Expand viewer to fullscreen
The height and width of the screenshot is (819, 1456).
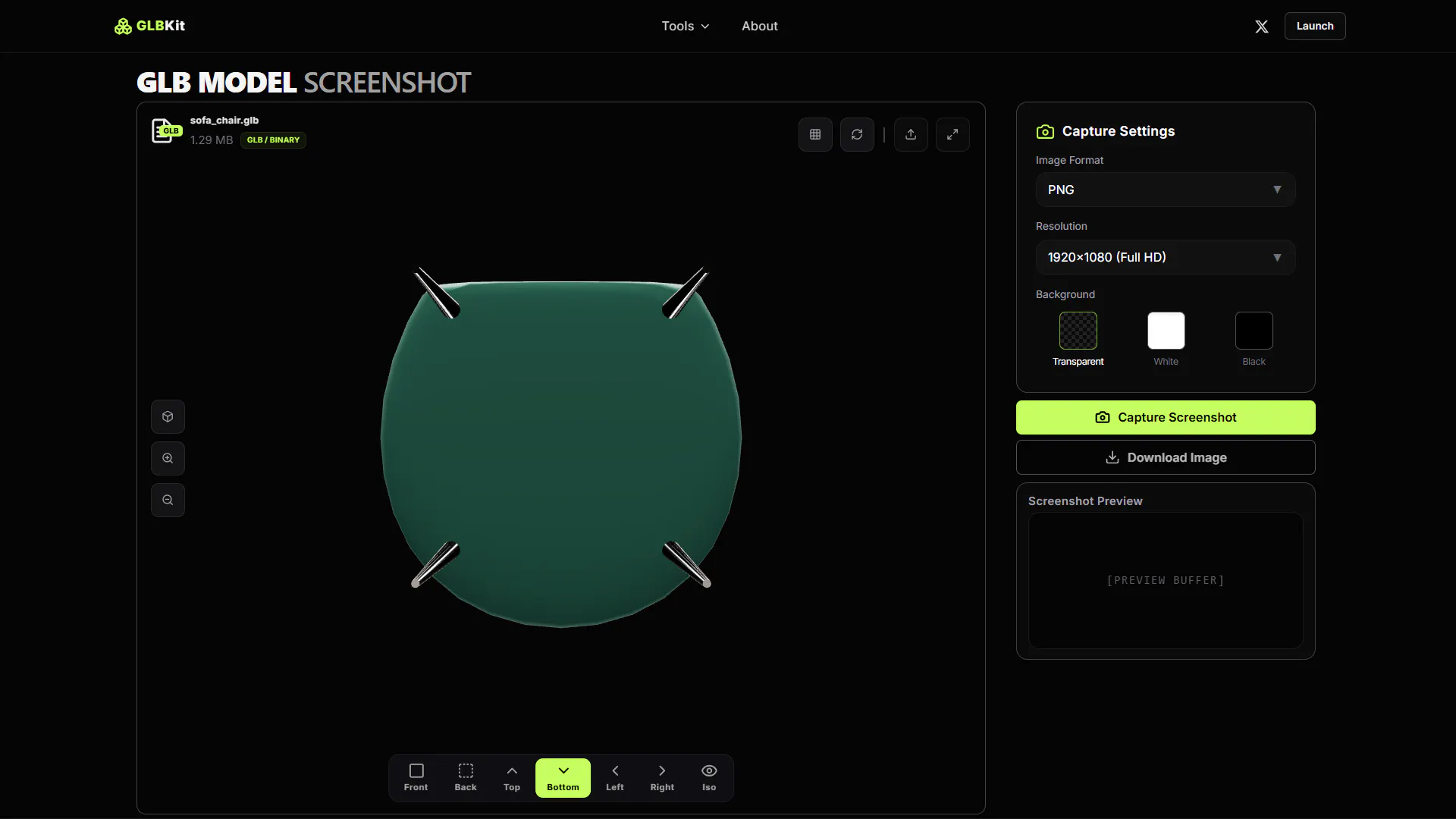tap(952, 134)
